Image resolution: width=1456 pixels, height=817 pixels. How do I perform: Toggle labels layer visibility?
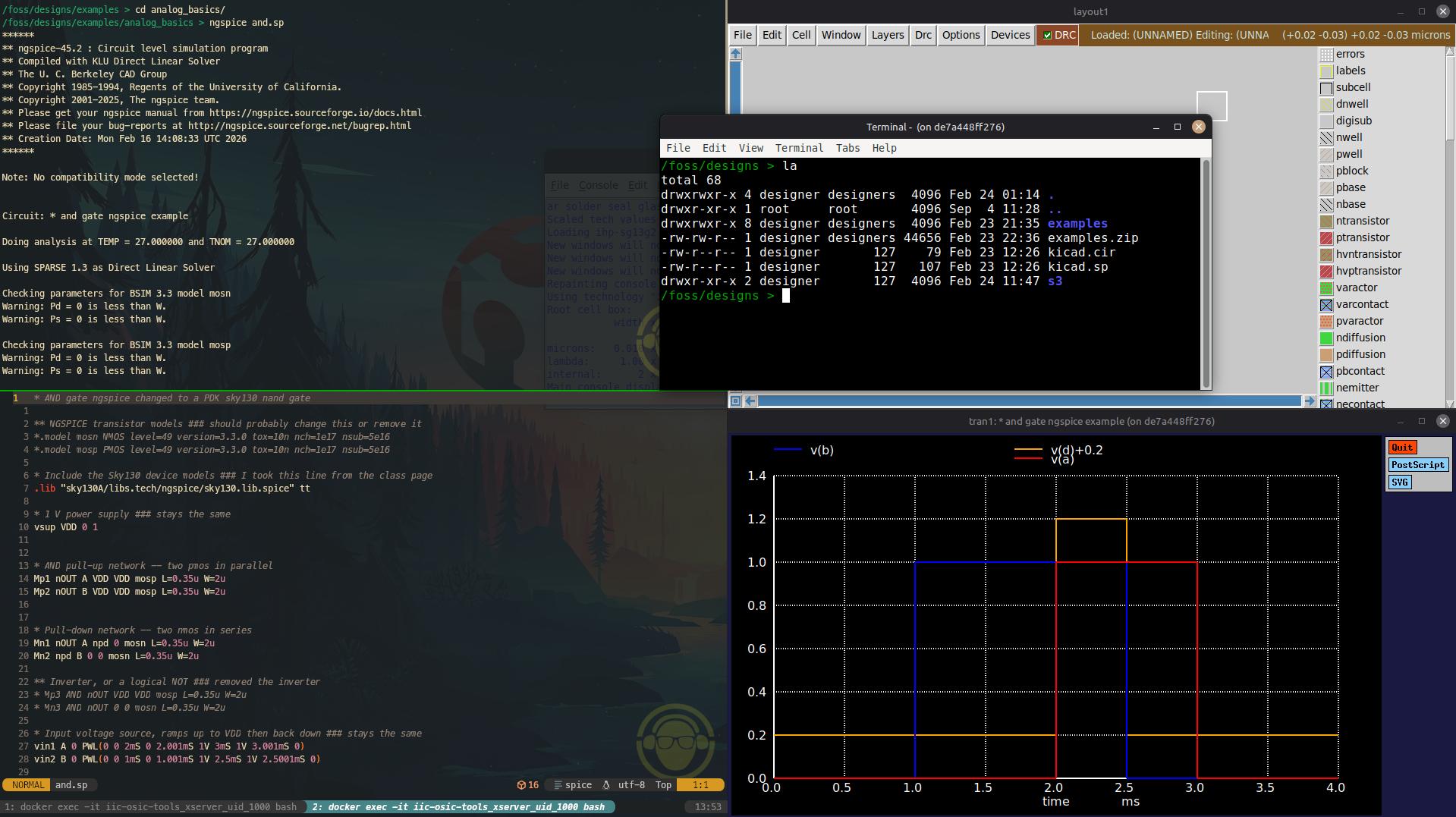coord(1326,71)
